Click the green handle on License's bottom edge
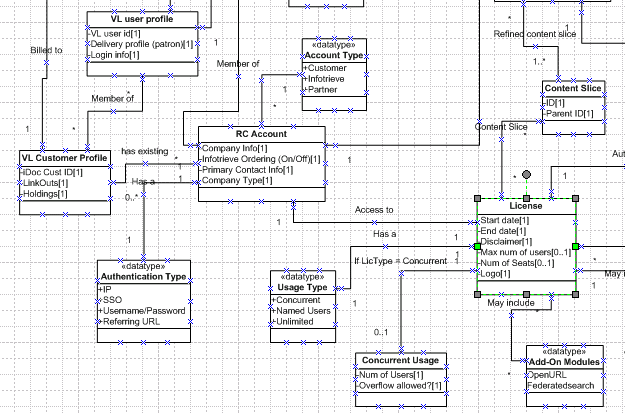Image resolution: width=625 pixels, height=413 pixels. point(527,295)
